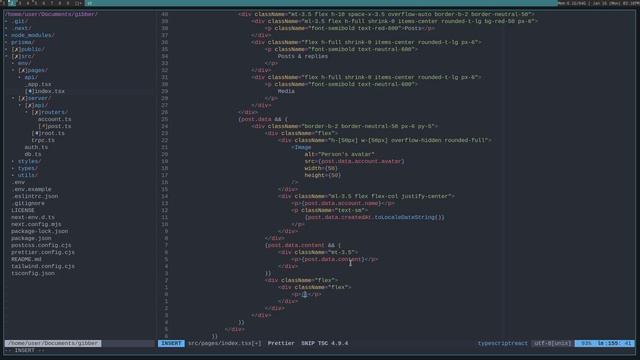Open the api folder under pages
Image resolution: width=640 pixels, height=360 pixels.
[x=31, y=77]
